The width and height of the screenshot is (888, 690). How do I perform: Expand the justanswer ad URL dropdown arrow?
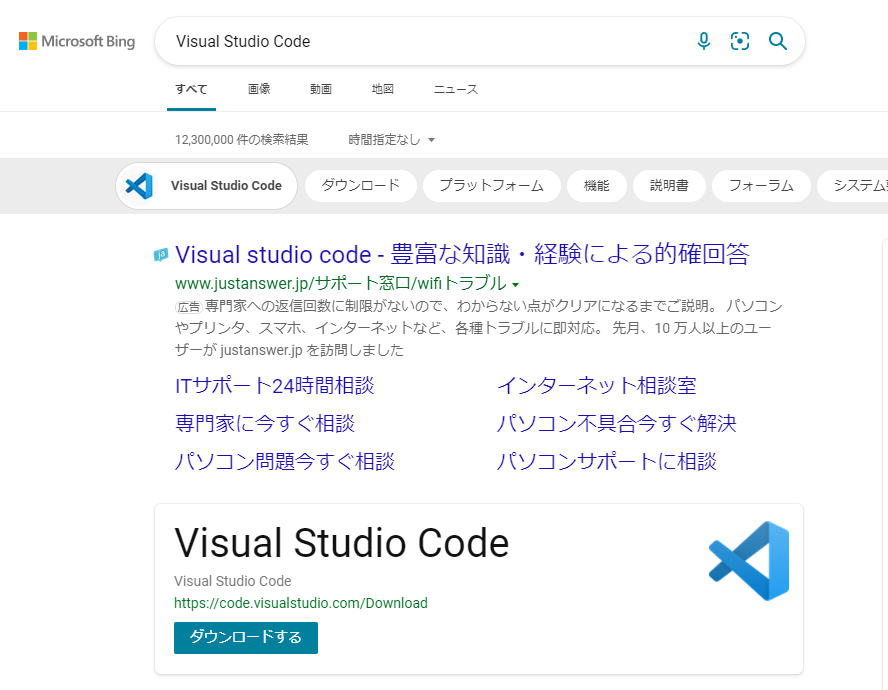pos(515,284)
